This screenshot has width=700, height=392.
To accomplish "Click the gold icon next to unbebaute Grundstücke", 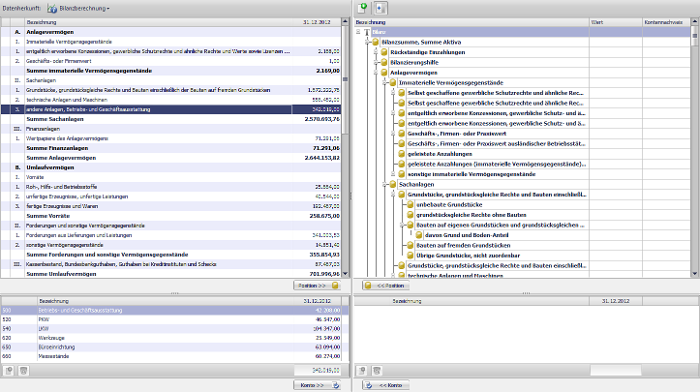I will 410,204.
